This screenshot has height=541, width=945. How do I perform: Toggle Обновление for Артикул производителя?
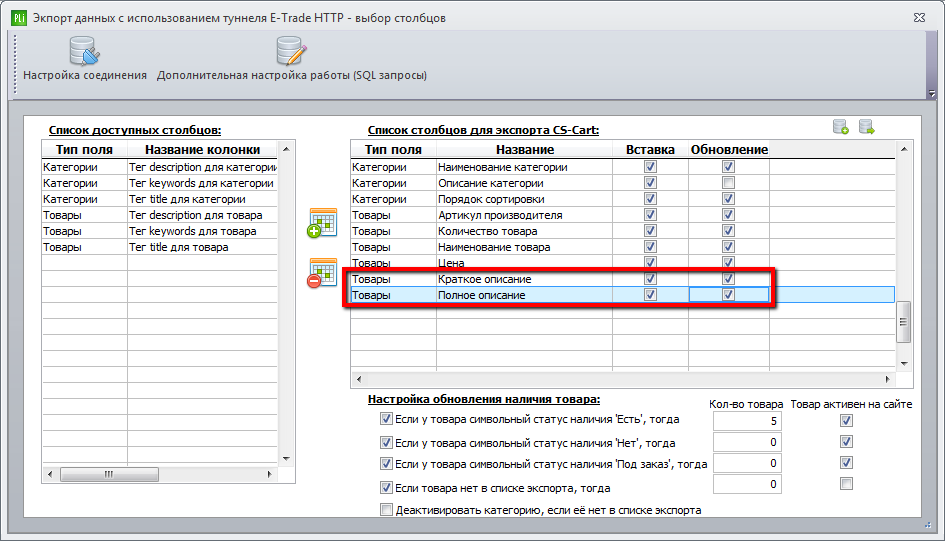(729, 214)
